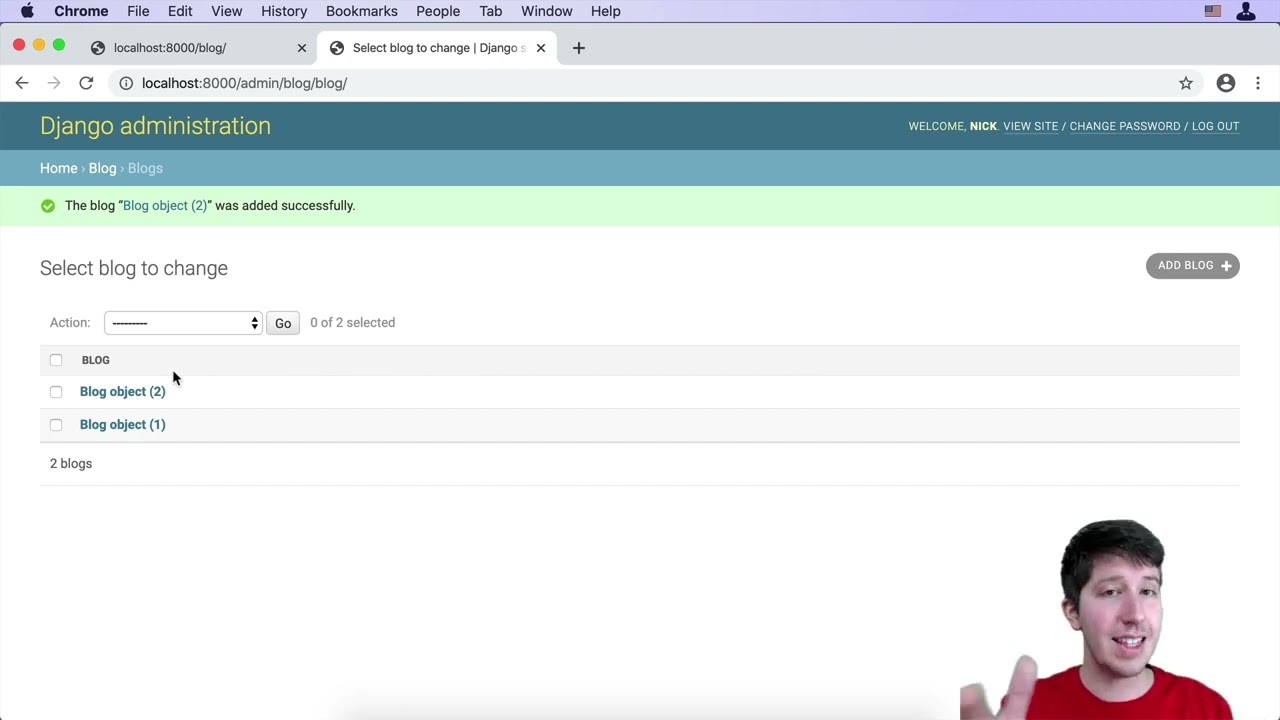Sort by the BLOG column header

click(x=96, y=360)
